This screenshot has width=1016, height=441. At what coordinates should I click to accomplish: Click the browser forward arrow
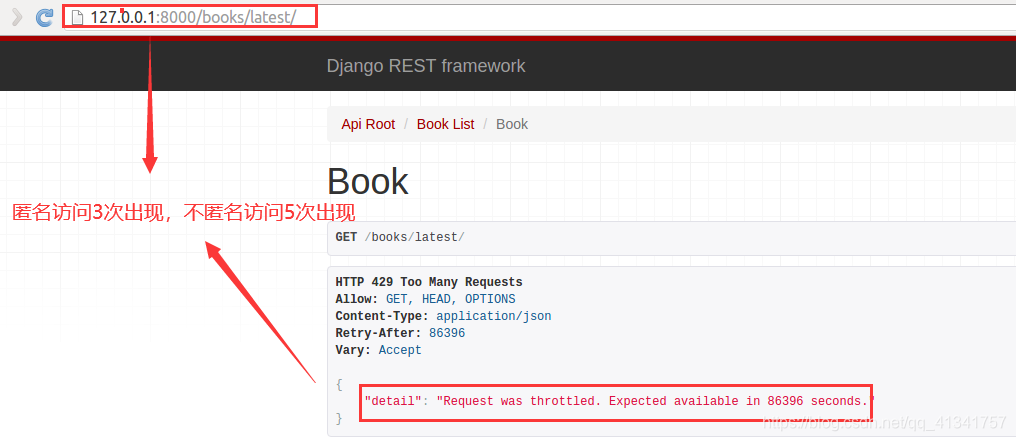pos(17,17)
